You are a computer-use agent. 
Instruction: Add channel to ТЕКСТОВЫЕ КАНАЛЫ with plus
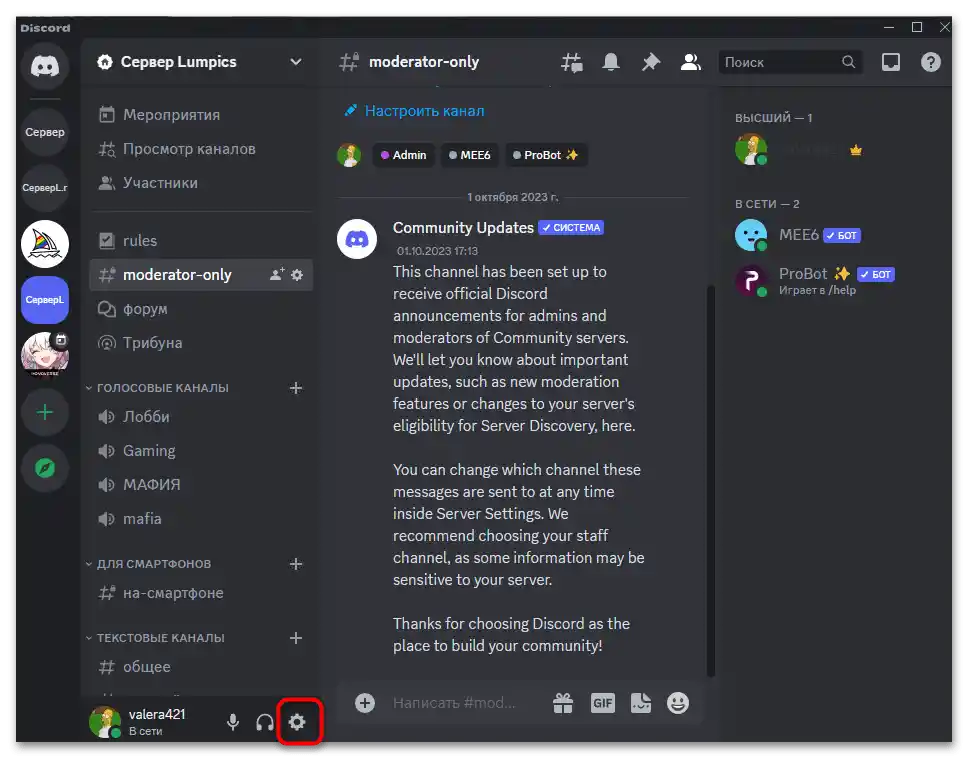(x=296, y=638)
